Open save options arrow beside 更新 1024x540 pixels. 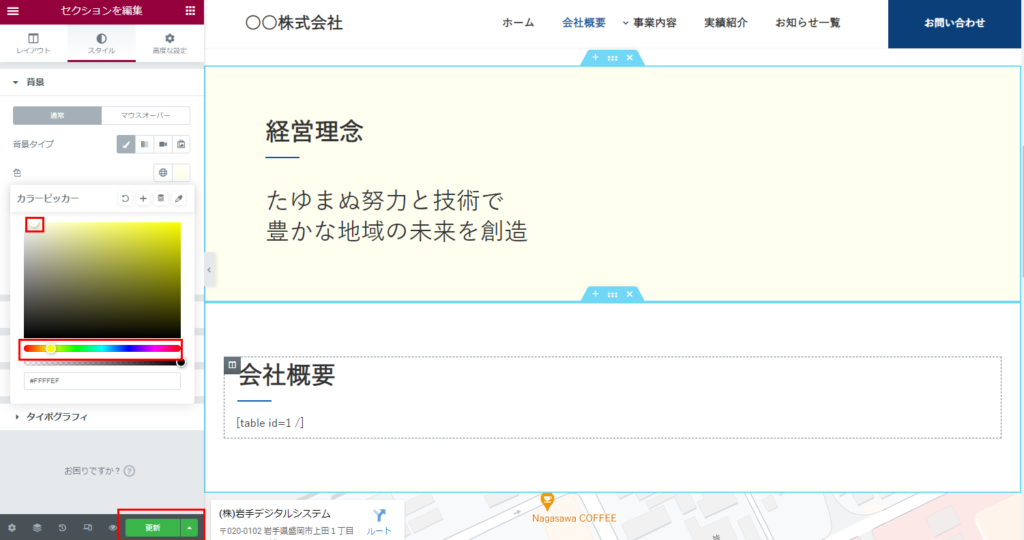(190, 527)
